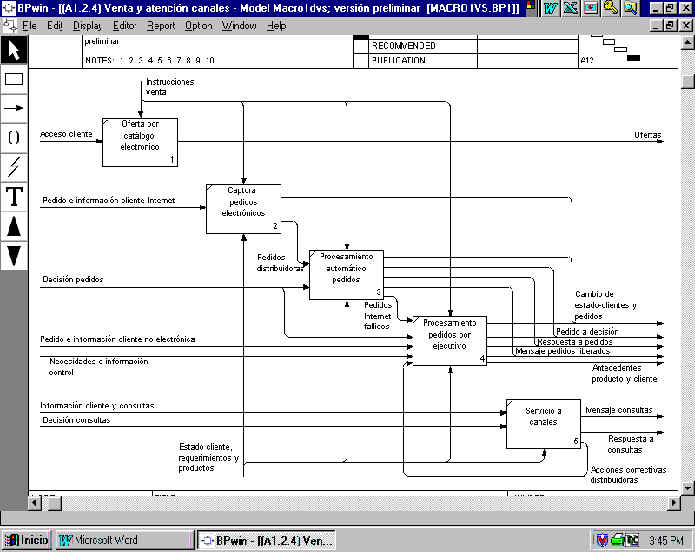Click the Necesidades e información control label
This screenshot has width=695, height=552.
(98, 367)
